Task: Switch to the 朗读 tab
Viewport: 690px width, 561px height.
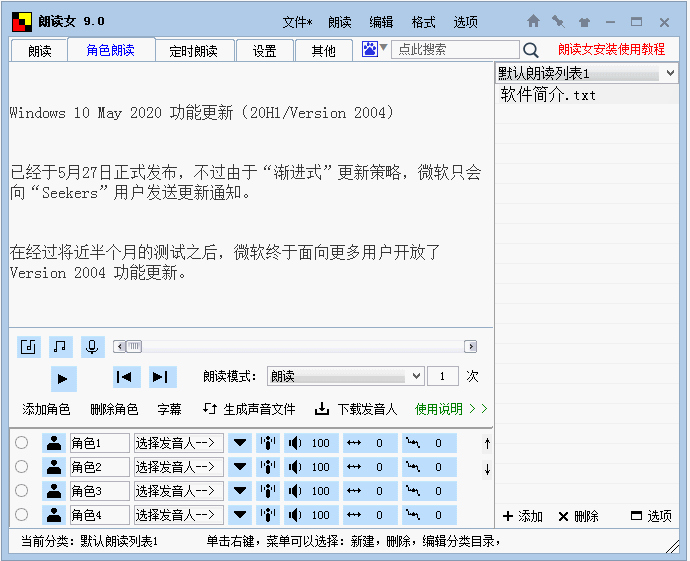Action: 40,51
